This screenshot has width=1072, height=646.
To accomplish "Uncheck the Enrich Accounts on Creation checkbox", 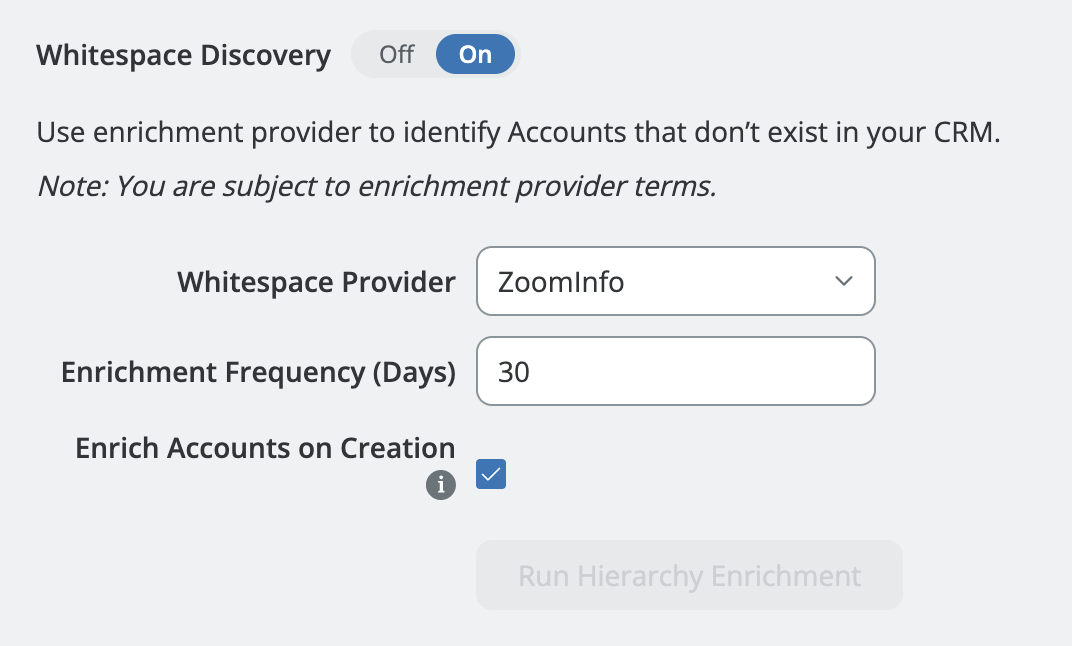I will pos(491,475).
